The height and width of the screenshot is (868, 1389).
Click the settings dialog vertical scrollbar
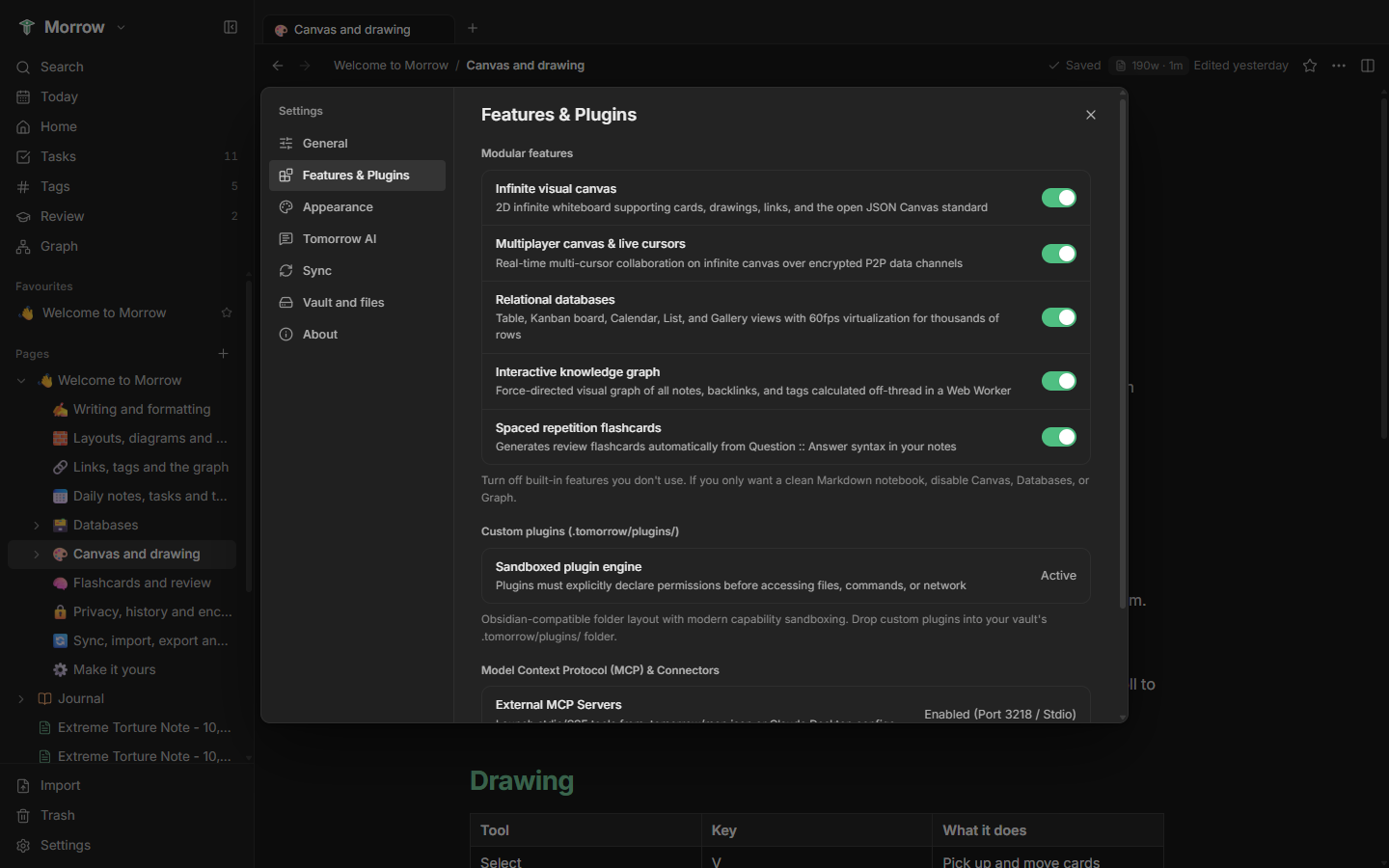[1122, 352]
